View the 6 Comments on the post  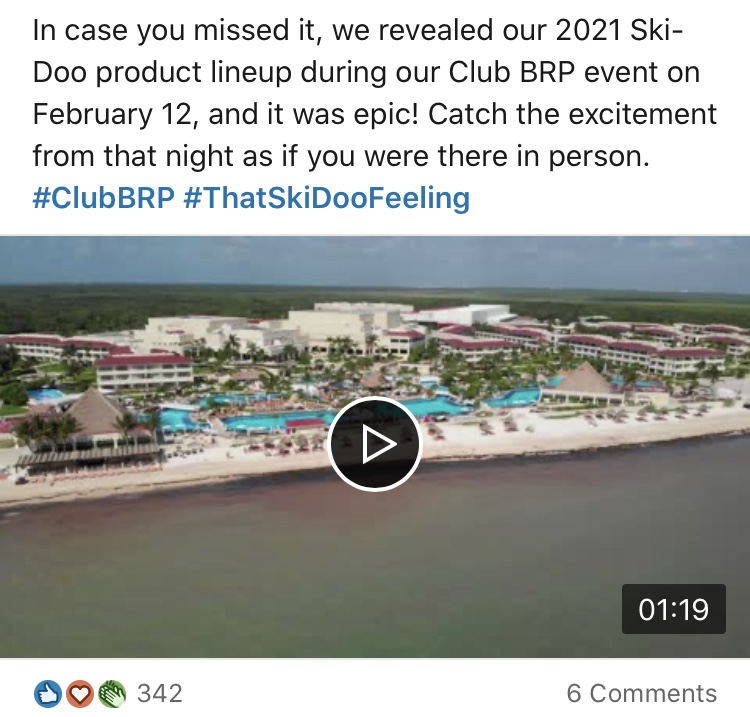point(641,694)
